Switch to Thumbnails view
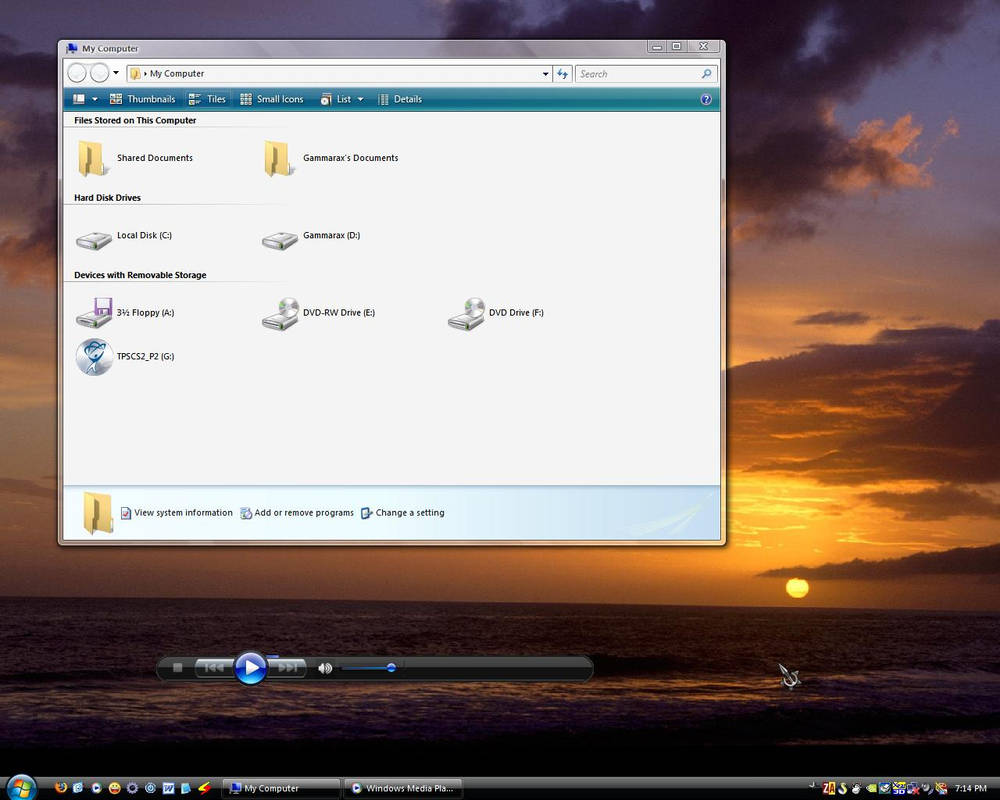 (142, 99)
